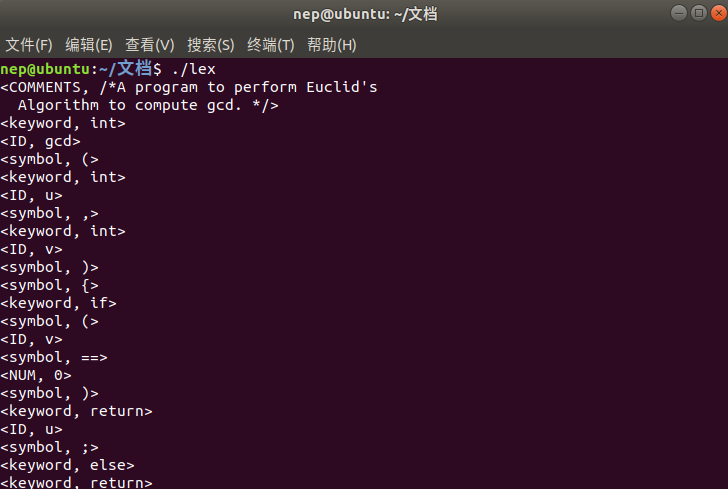
Task: Minimize the terminal window
Action: 679,13
